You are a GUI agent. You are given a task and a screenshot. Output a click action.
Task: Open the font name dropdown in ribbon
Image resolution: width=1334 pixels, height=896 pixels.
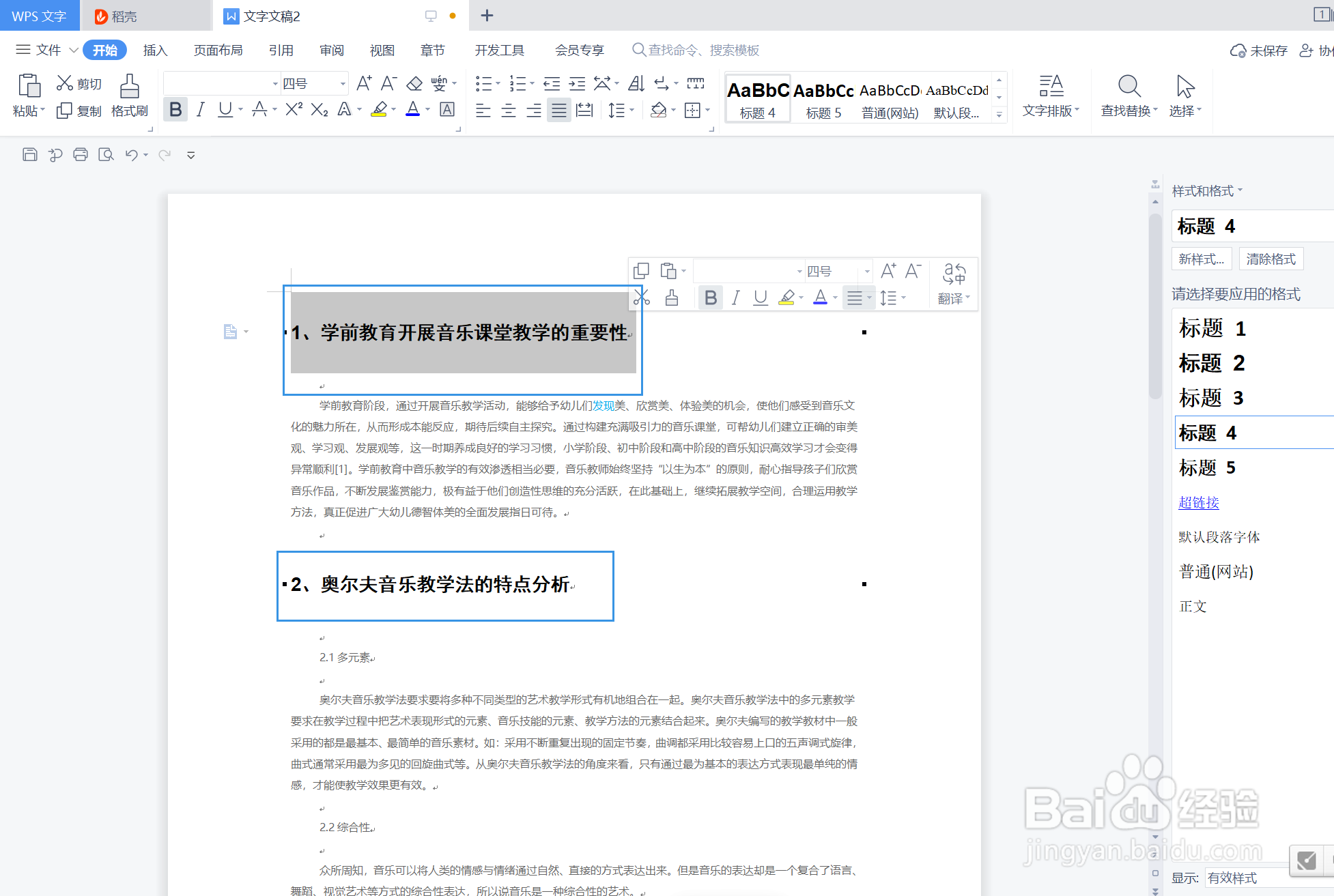coord(275,83)
